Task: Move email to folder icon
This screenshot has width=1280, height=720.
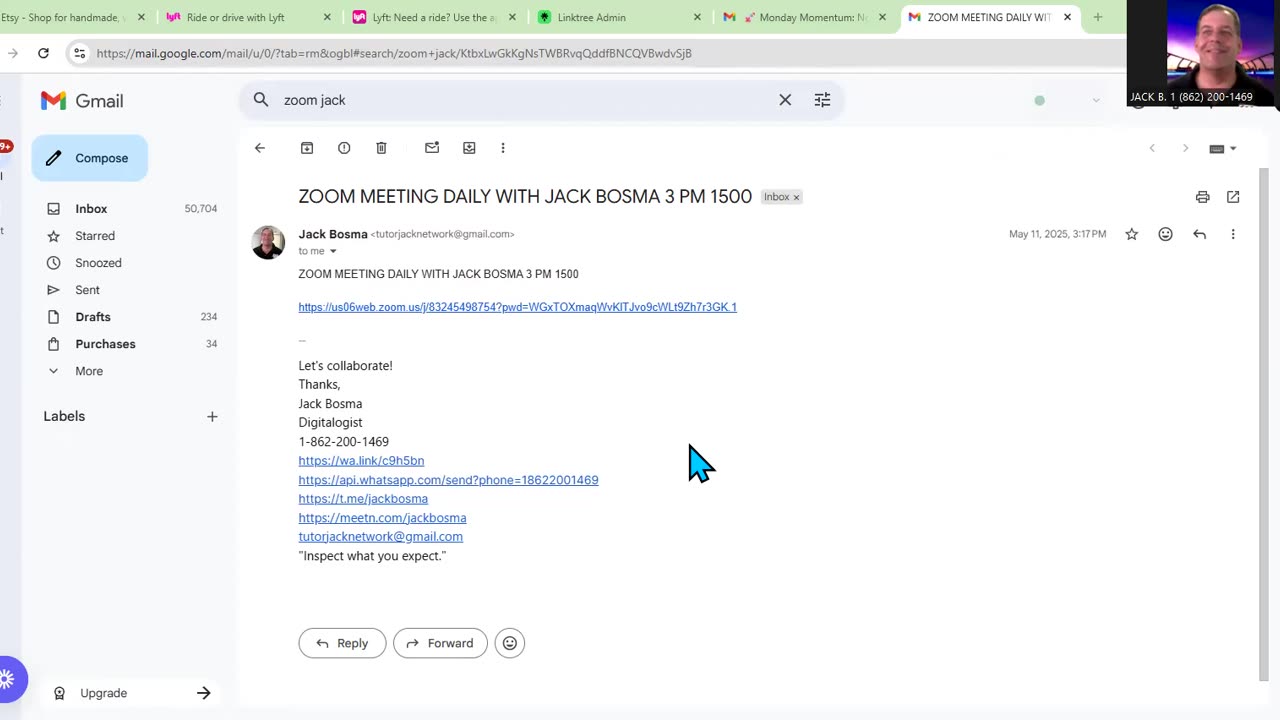Action: click(469, 148)
